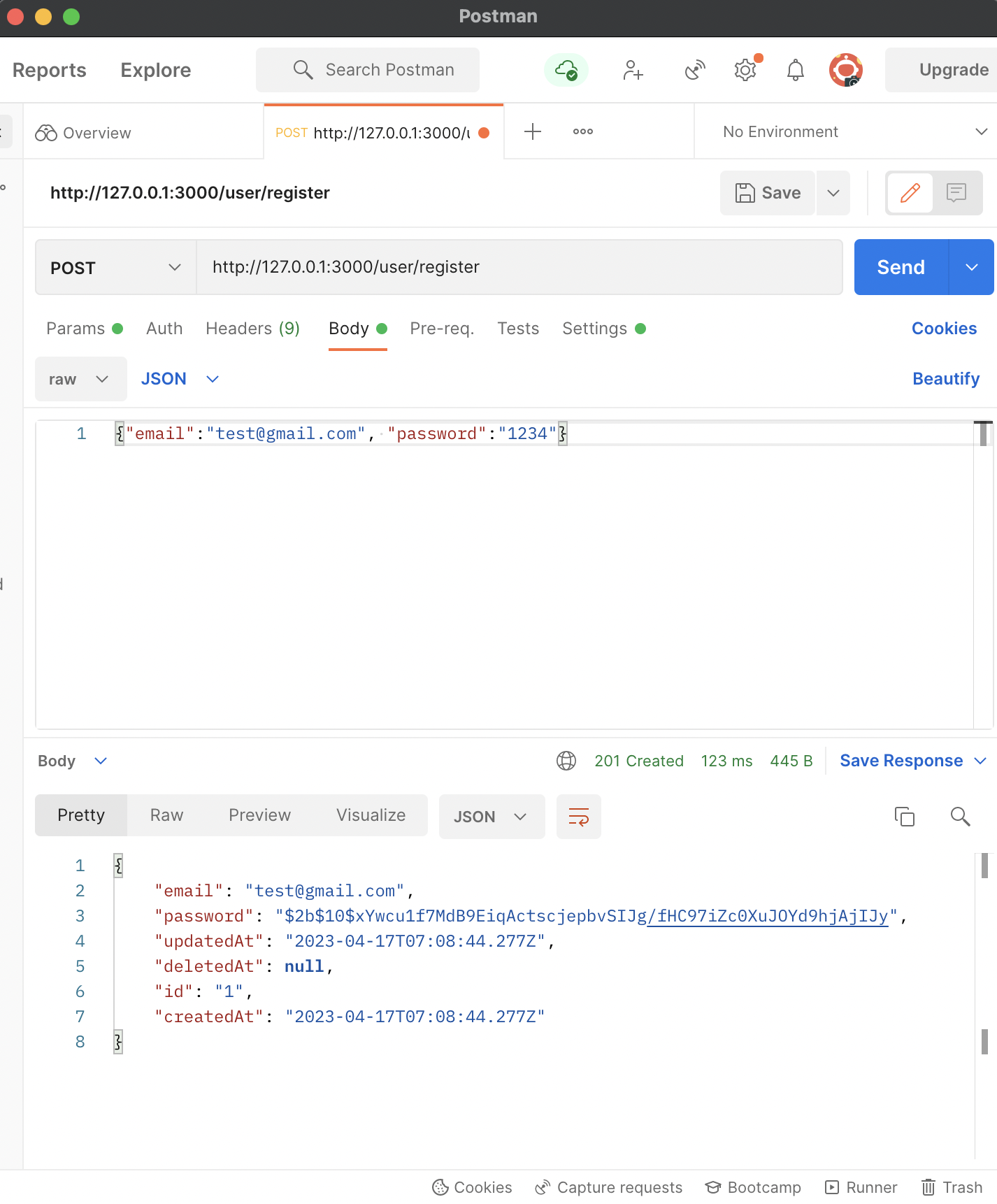The image size is (997, 1204).
Task: Click the Save button
Action: [768, 193]
